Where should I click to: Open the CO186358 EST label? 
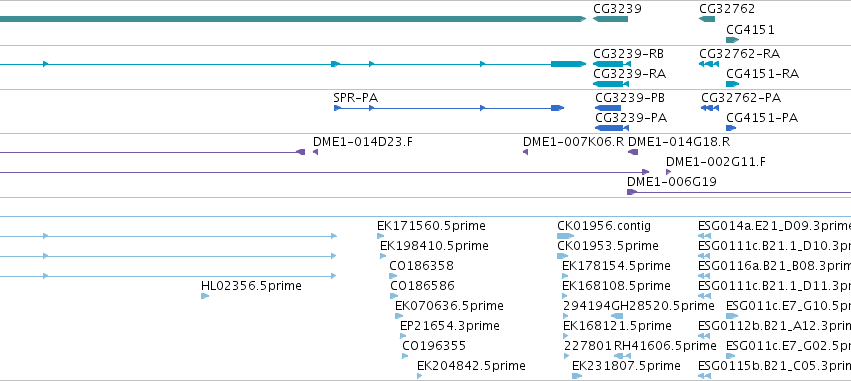(421, 265)
